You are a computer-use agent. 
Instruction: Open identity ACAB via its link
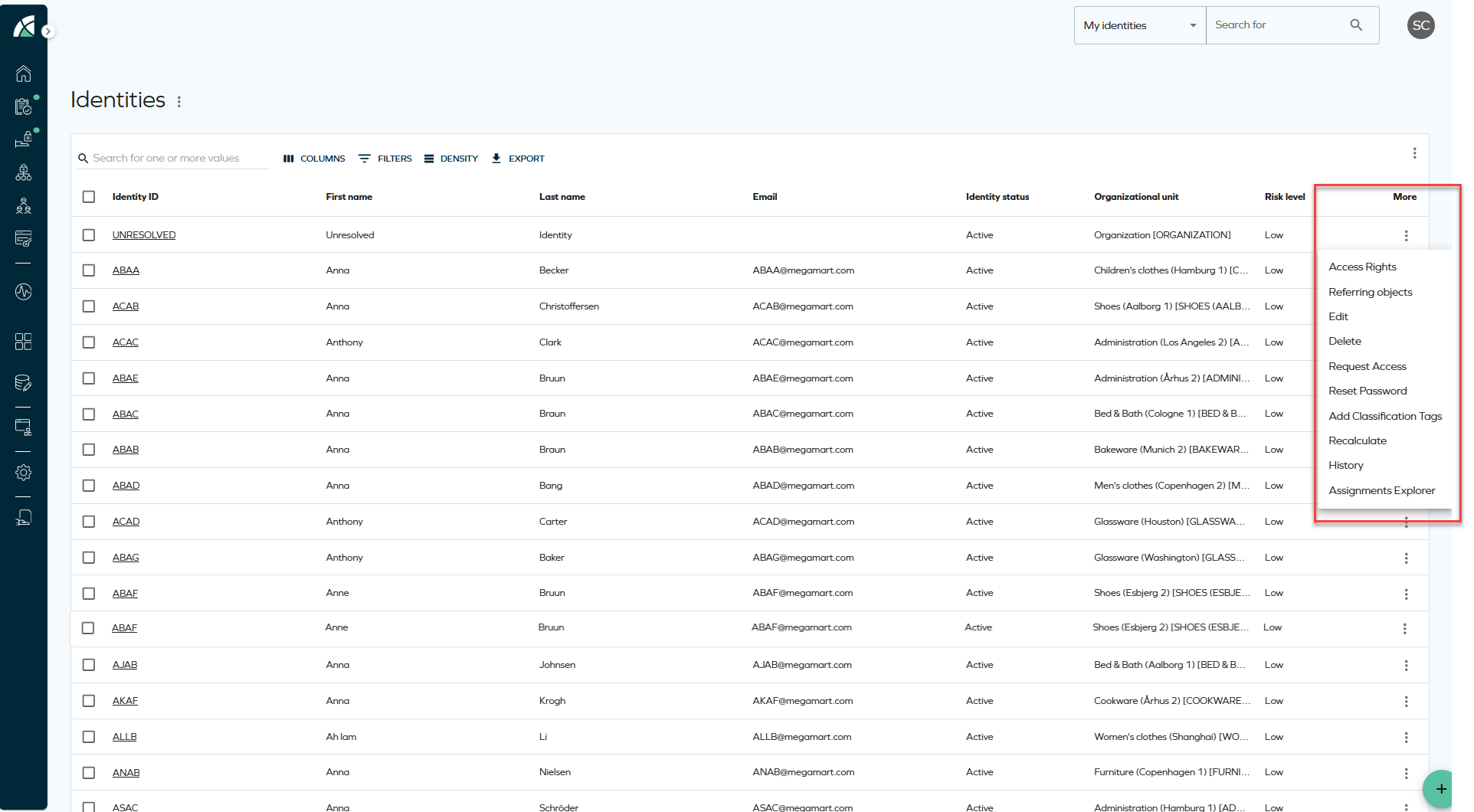coord(125,306)
